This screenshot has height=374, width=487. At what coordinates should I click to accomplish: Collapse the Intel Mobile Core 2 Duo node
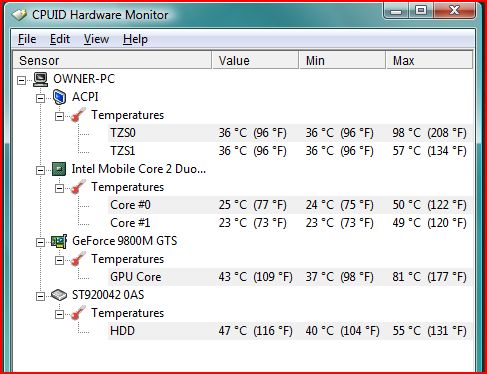(40, 170)
